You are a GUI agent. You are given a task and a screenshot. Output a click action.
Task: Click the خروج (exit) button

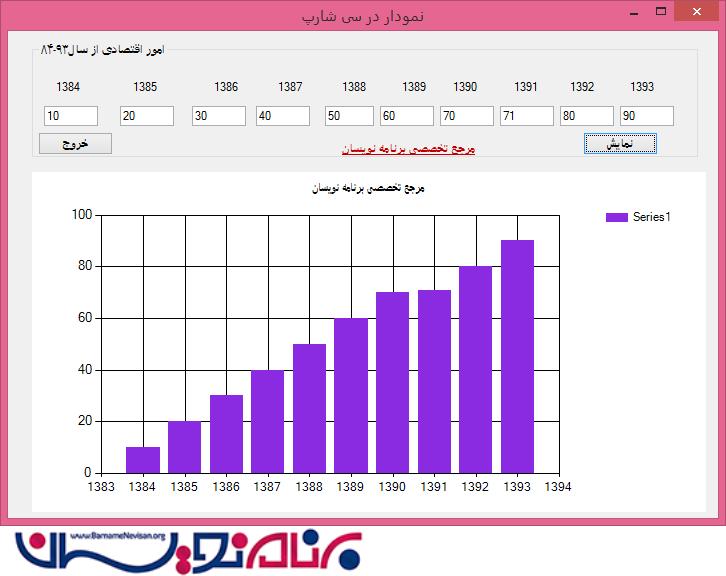point(75,143)
